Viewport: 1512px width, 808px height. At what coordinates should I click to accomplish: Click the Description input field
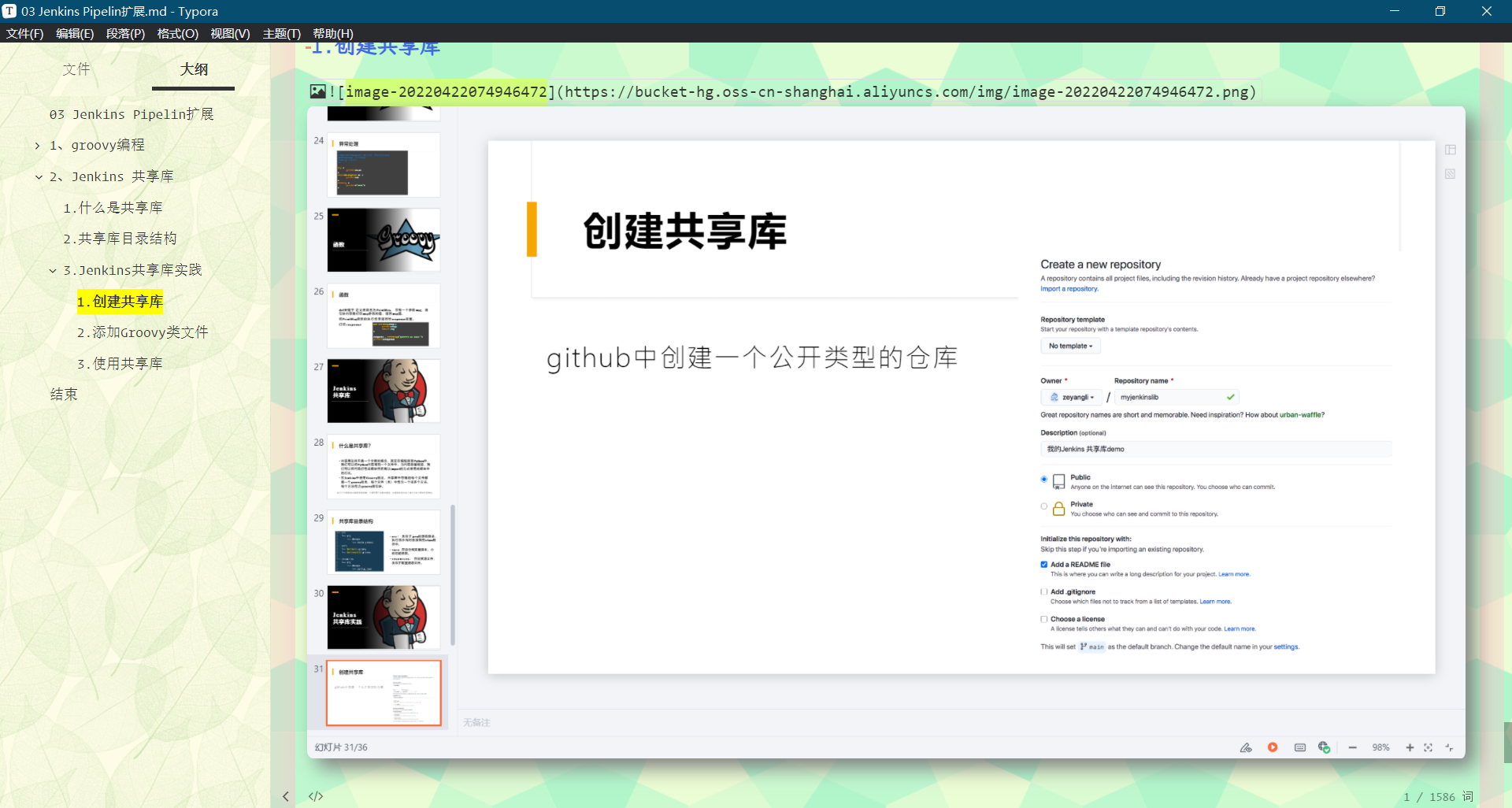click(x=1216, y=449)
